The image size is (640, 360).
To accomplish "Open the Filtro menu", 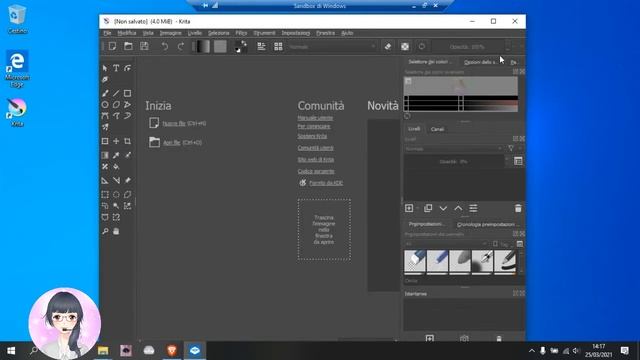I will pos(241,33).
